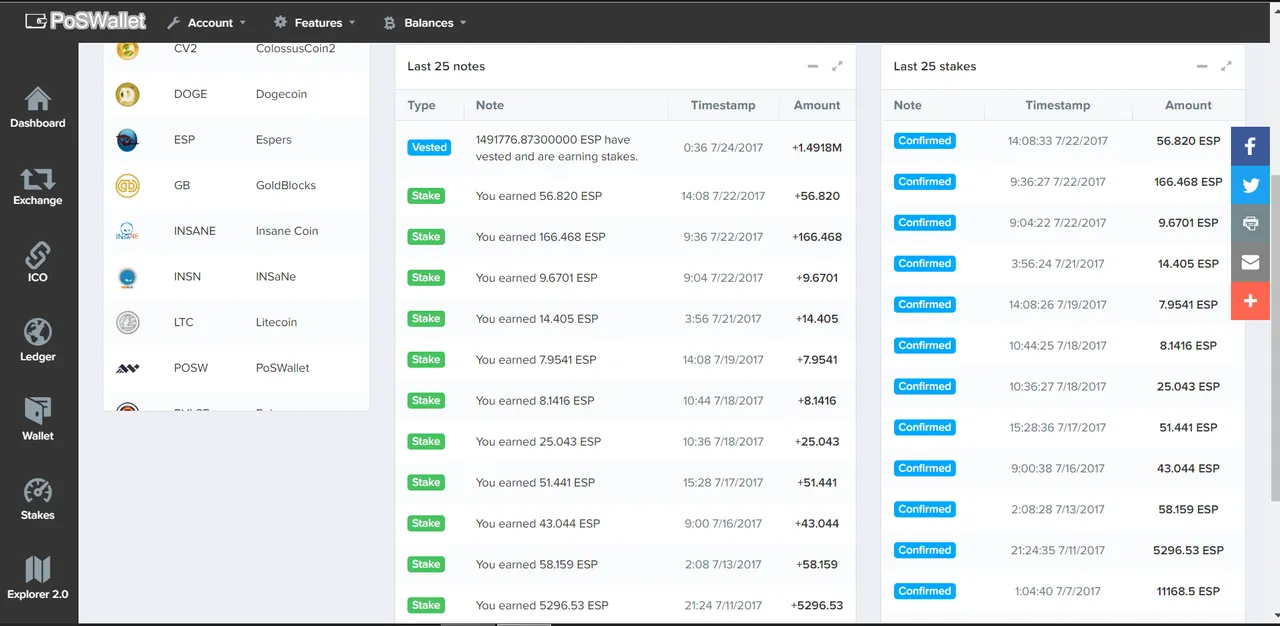Click the orange plus share icon

[1250, 301]
